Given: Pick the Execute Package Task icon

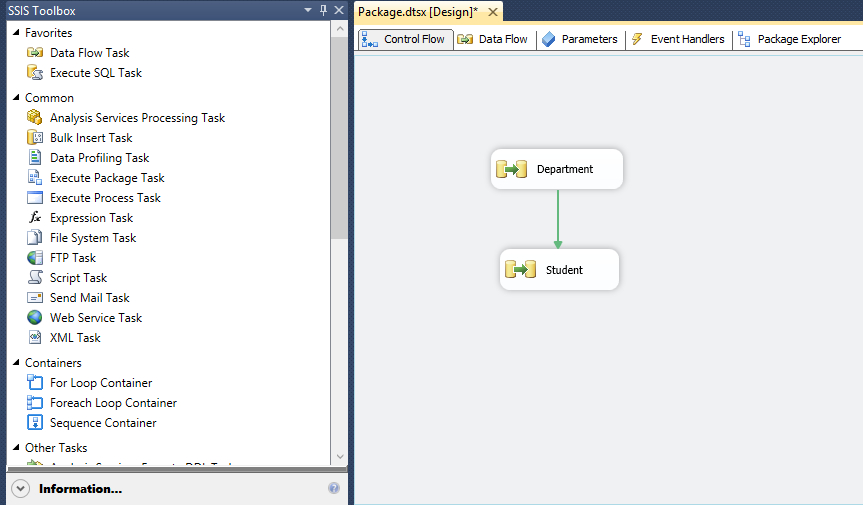Looking at the screenshot, I should 35,177.
